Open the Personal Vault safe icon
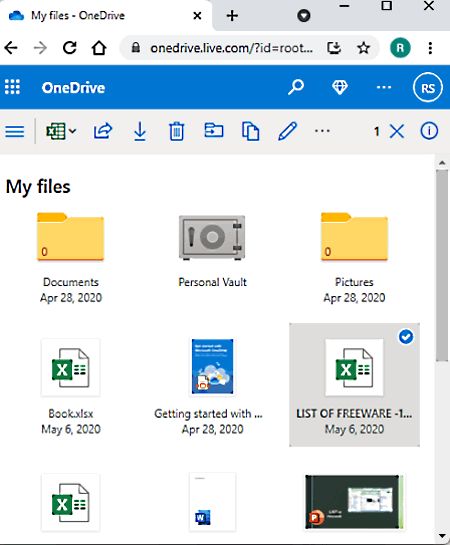 tap(212, 237)
